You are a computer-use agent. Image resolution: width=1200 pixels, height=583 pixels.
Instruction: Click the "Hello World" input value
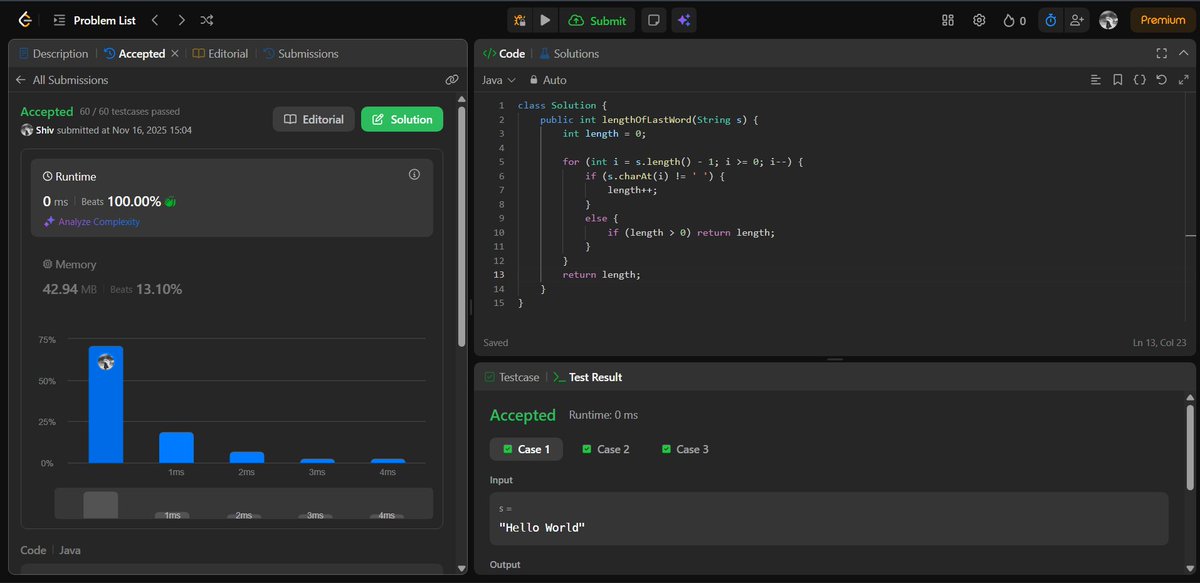(x=541, y=527)
